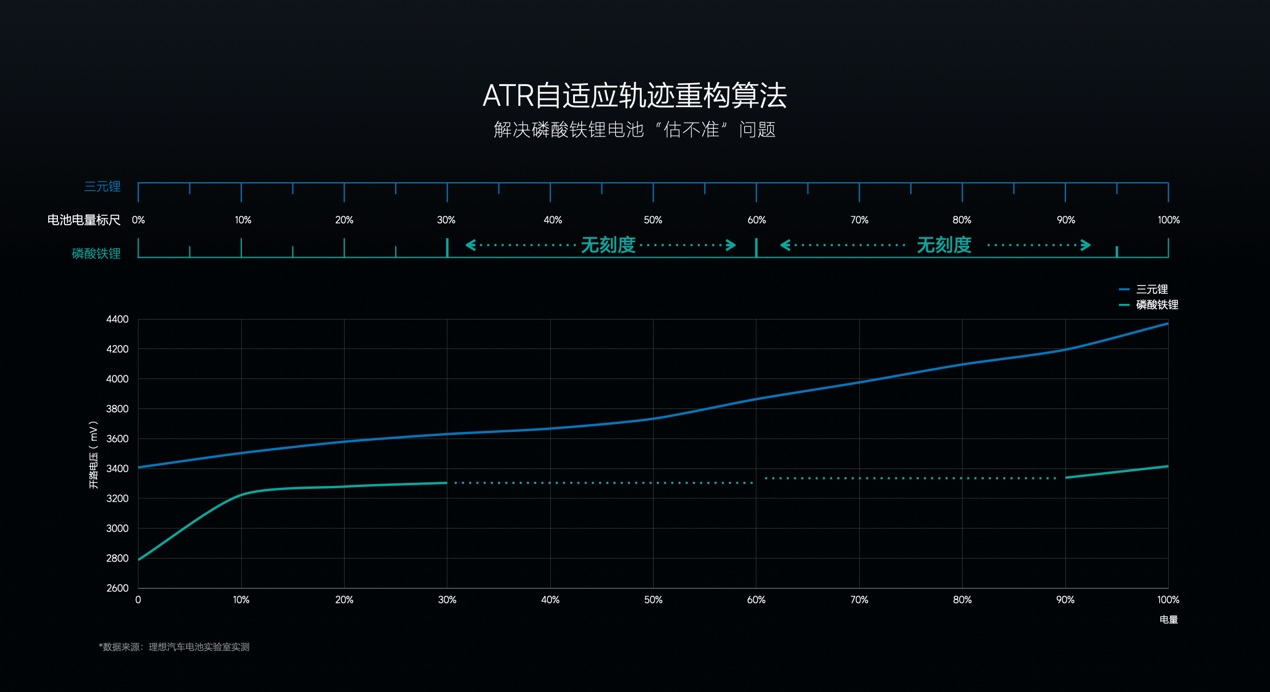1270x692 pixels.
Task: Click the 电量 x-axis title
Action: click(1168, 620)
